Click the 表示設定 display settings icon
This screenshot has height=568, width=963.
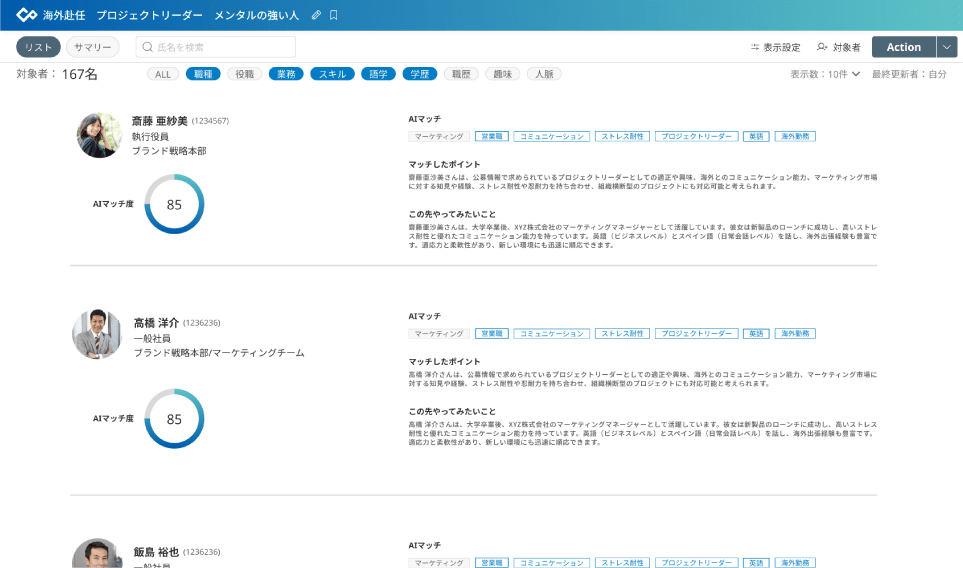[755, 47]
